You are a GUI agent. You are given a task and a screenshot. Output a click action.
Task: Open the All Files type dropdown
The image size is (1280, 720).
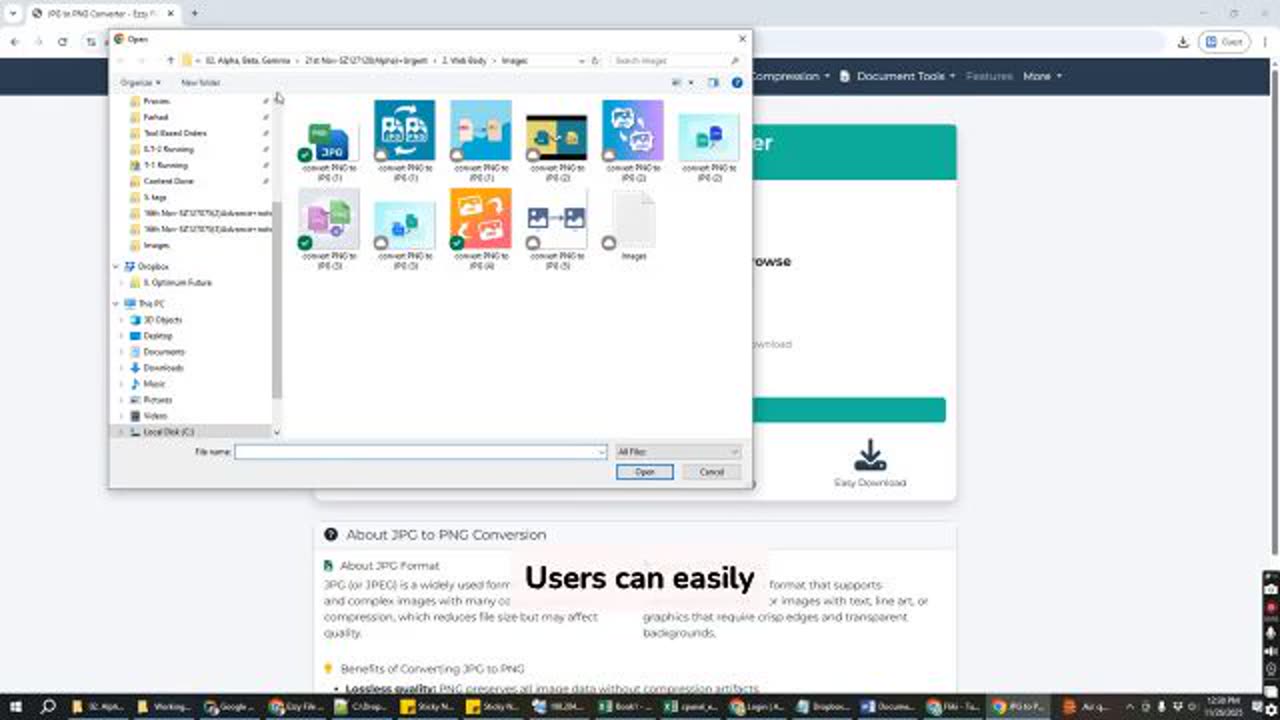[678, 452]
